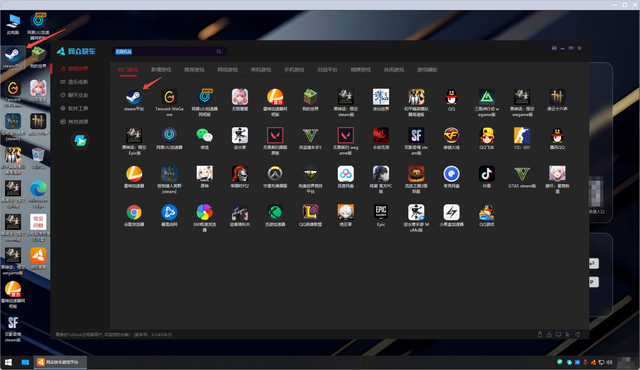Image resolution: width=640 pixels, height=370 pixels.
Task: Open the Epic Games launcher icon
Action: pyautogui.click(x=381, y=212)
